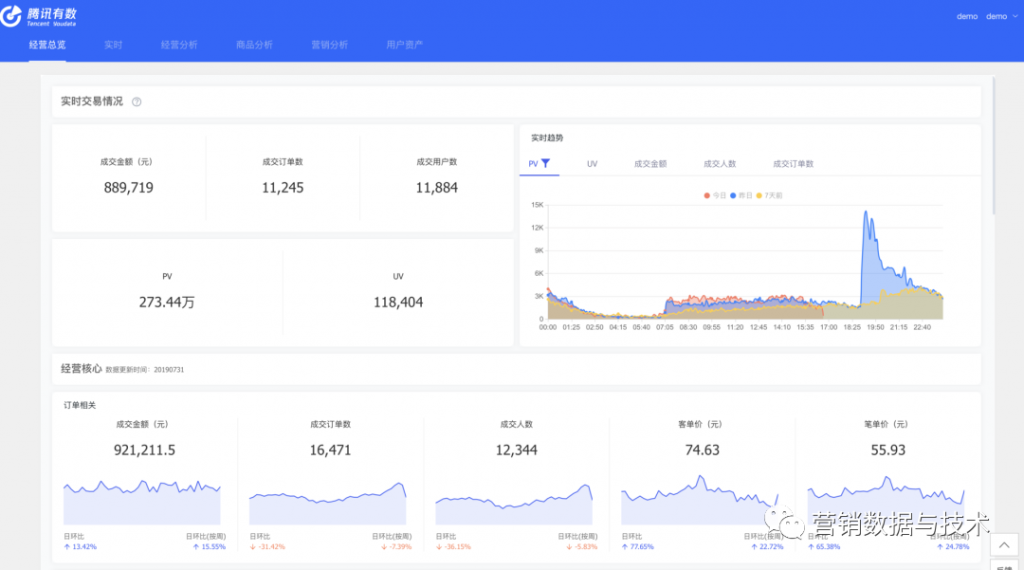Screen dimensions: 1024x570
Task: Click the filter funnel icon next to PV
Action: pyautogui.click(x=546, y=163)
